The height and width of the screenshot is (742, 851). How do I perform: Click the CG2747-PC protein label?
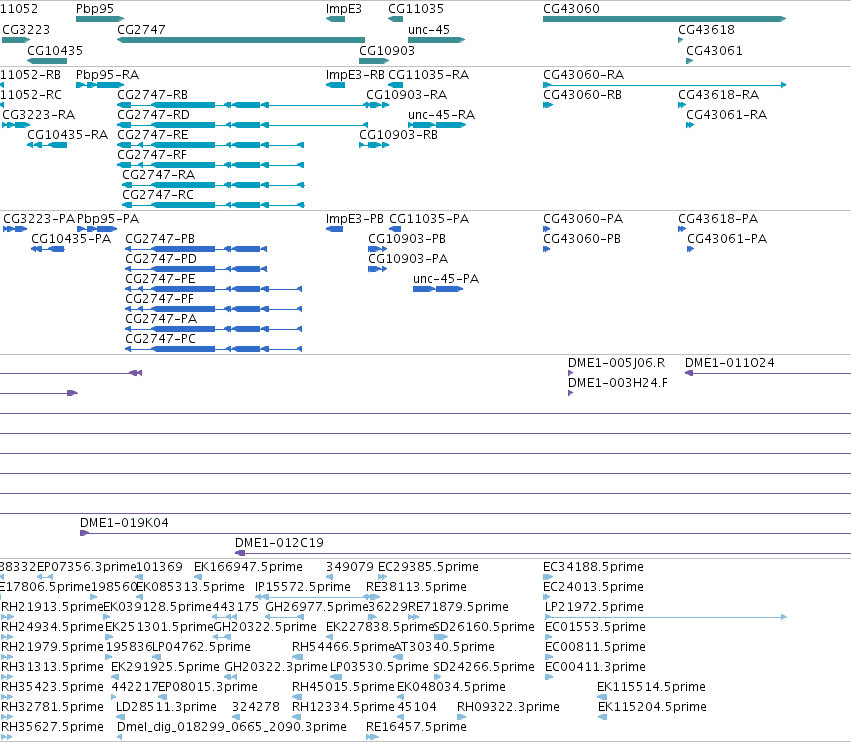pos(161,339)
